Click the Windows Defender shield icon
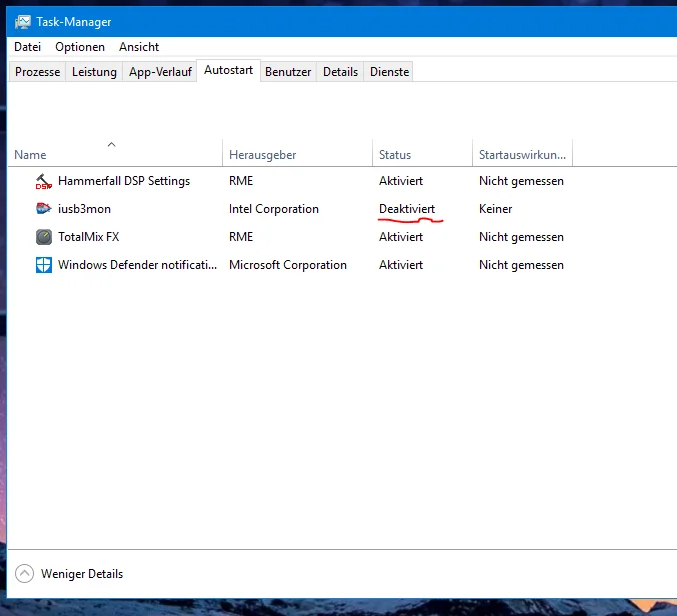 tap(44, 265)
